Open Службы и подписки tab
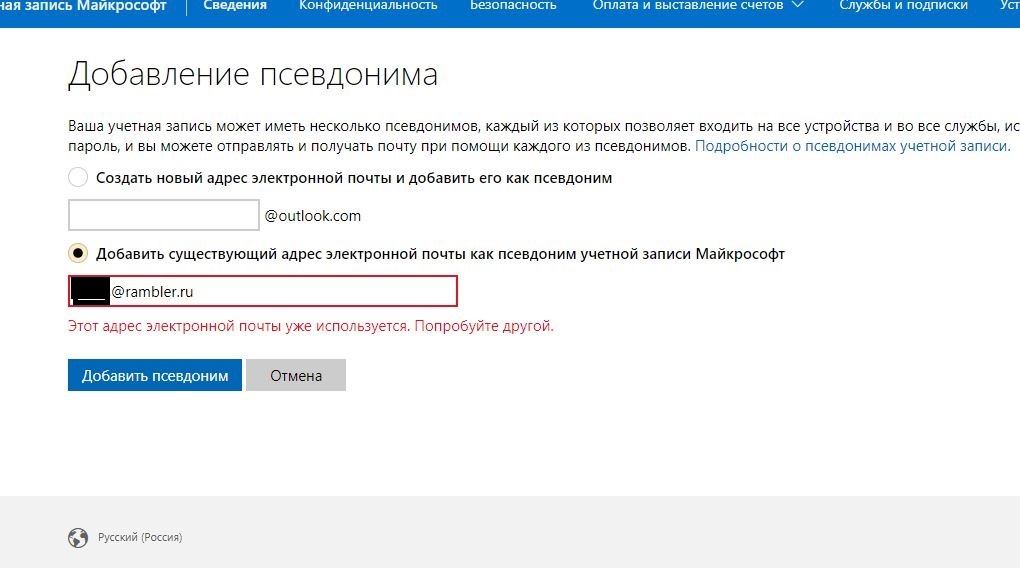The height and width of the screenshot is (583, 1020). pyautogui.click(x=904, y=5)
